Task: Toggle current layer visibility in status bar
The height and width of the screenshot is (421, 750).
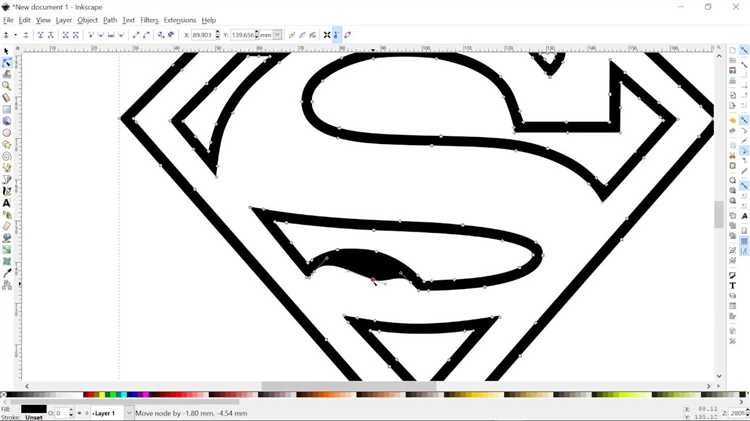Action: tap(79, 413)
